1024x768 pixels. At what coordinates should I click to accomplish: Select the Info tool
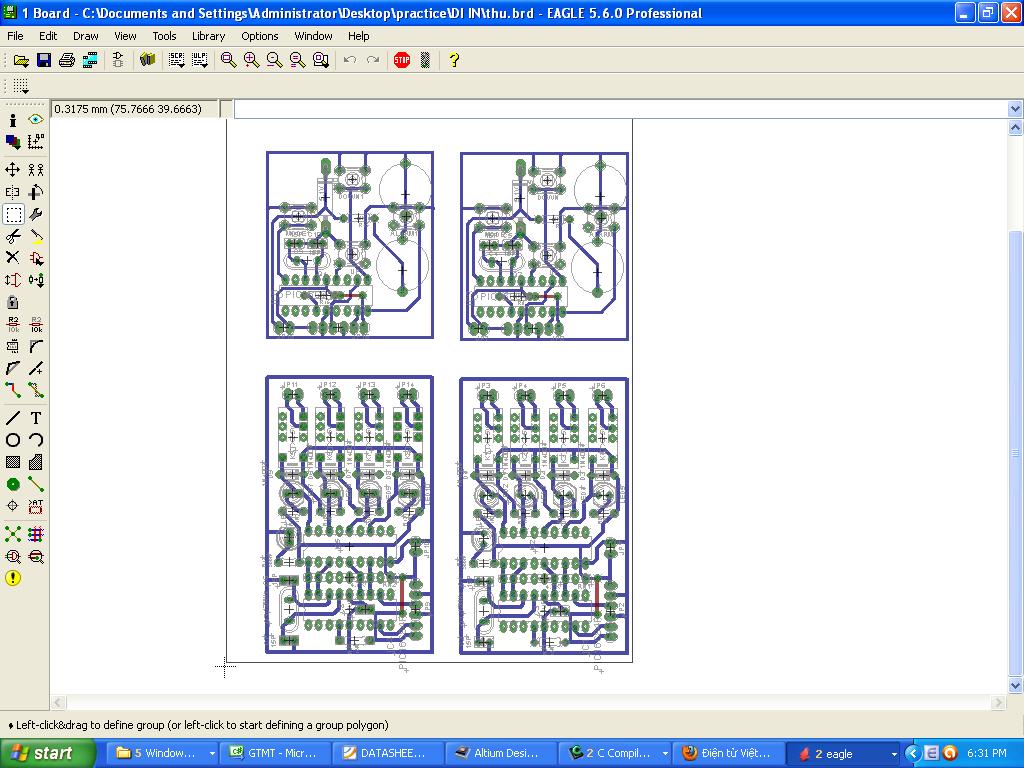(x=12, y=120)
